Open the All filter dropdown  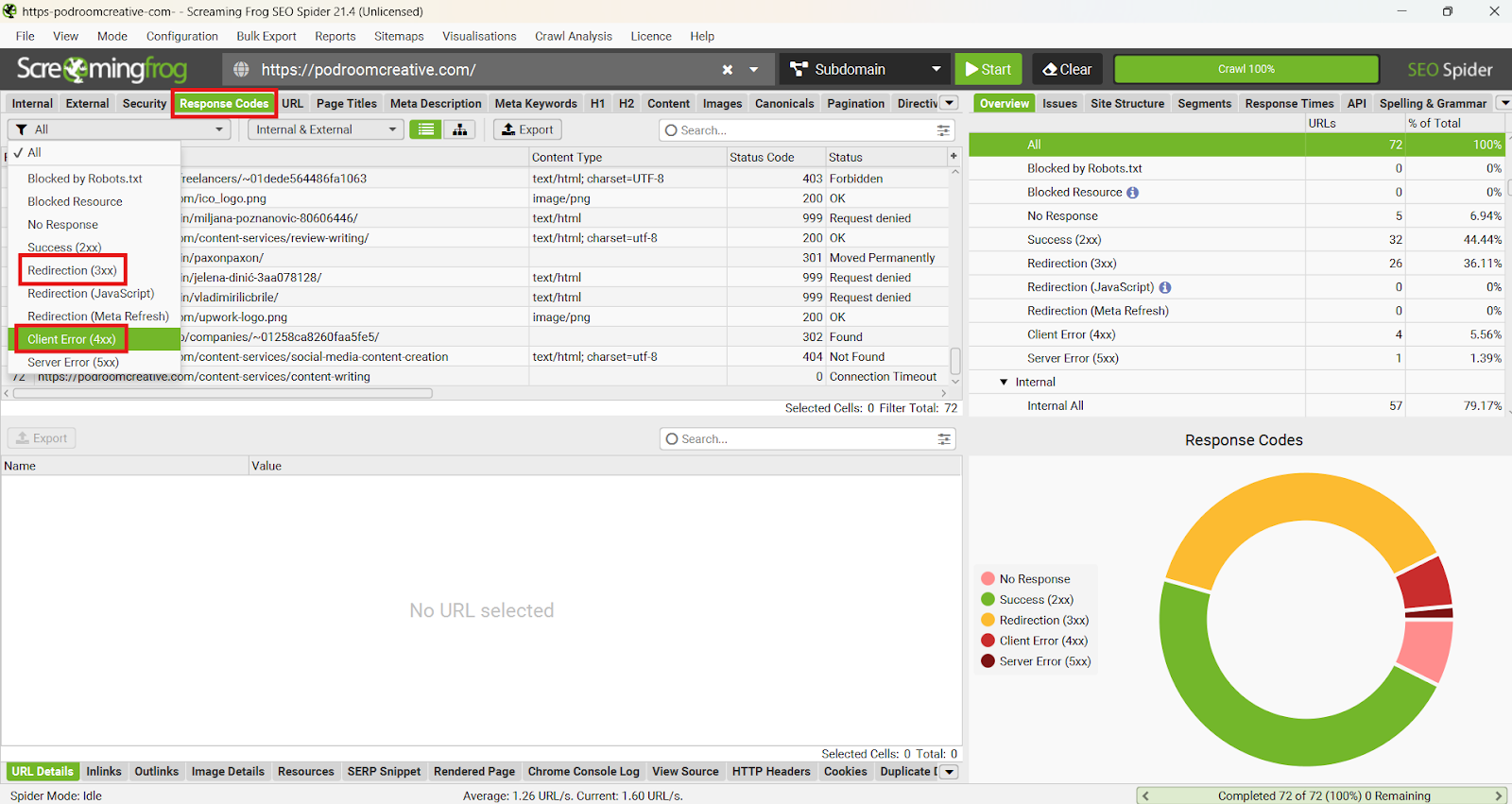point(119,129)
